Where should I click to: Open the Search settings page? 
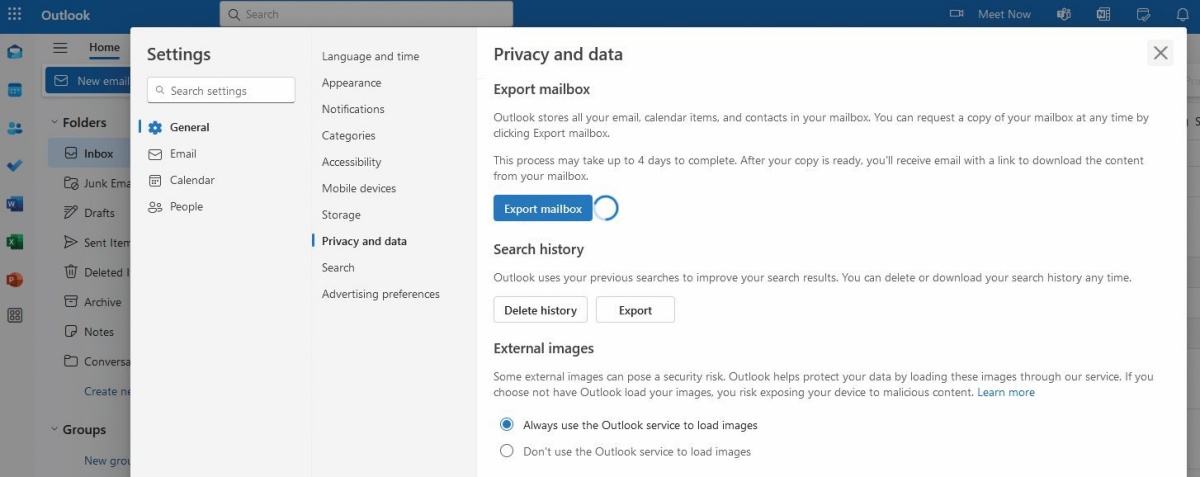pyautogui.click(x=338, y=268)
